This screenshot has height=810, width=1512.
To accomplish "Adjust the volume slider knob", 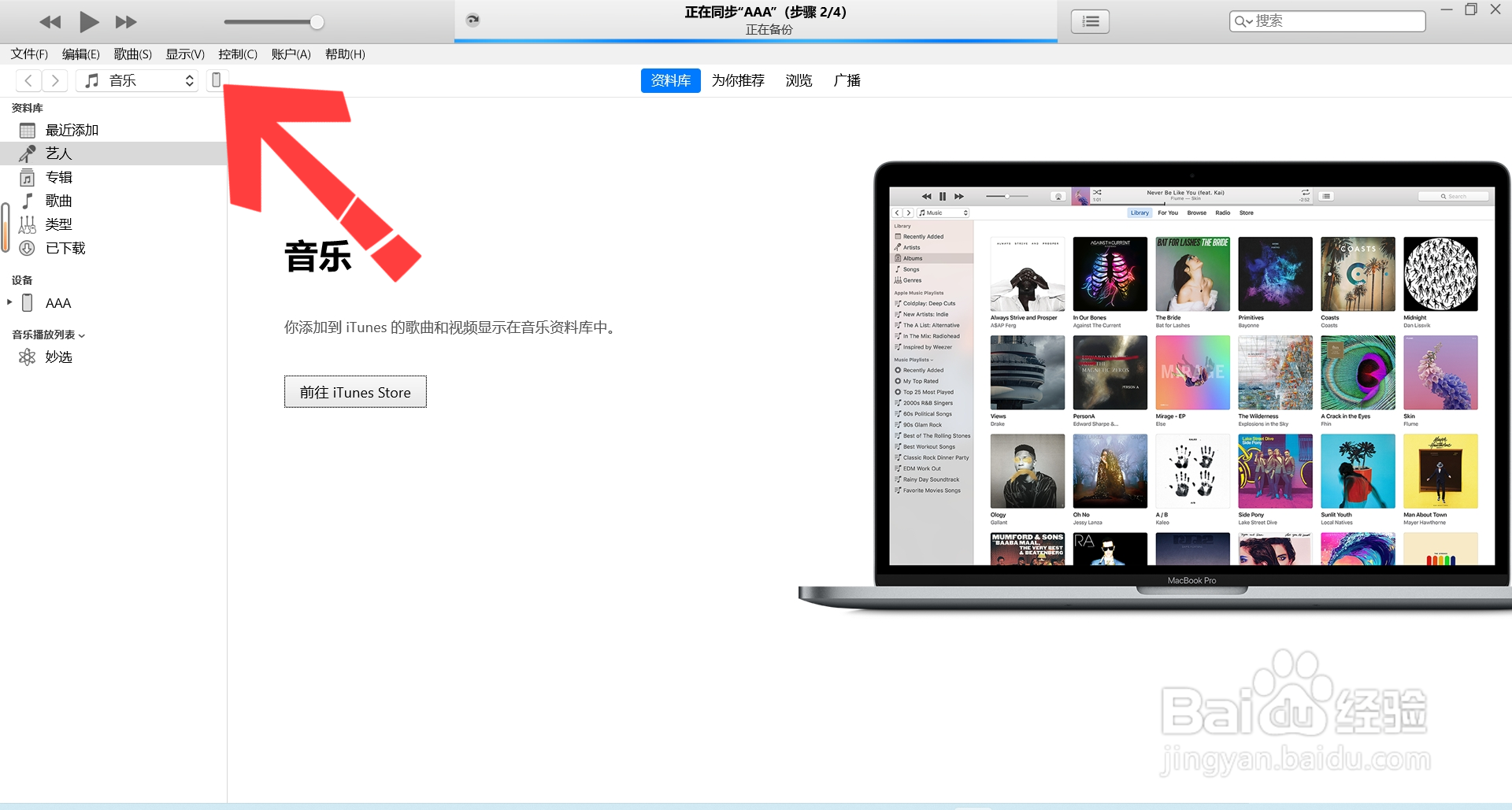I will click(317, 22).
